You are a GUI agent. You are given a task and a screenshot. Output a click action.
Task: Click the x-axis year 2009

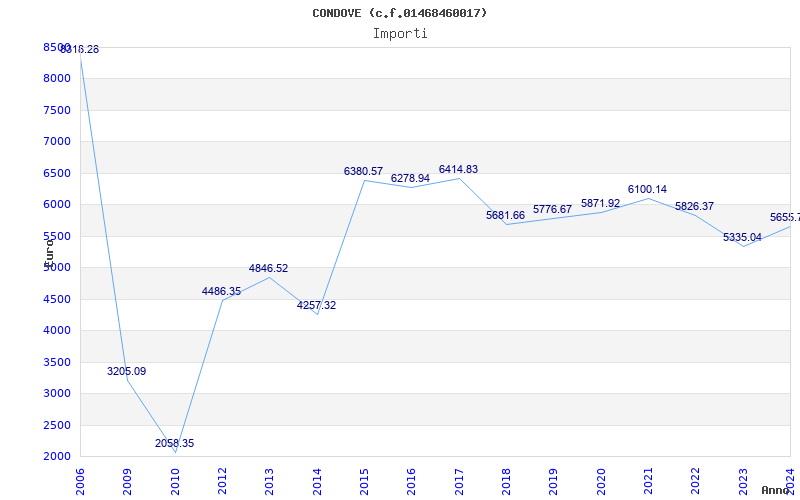click(x=127, y=482)
